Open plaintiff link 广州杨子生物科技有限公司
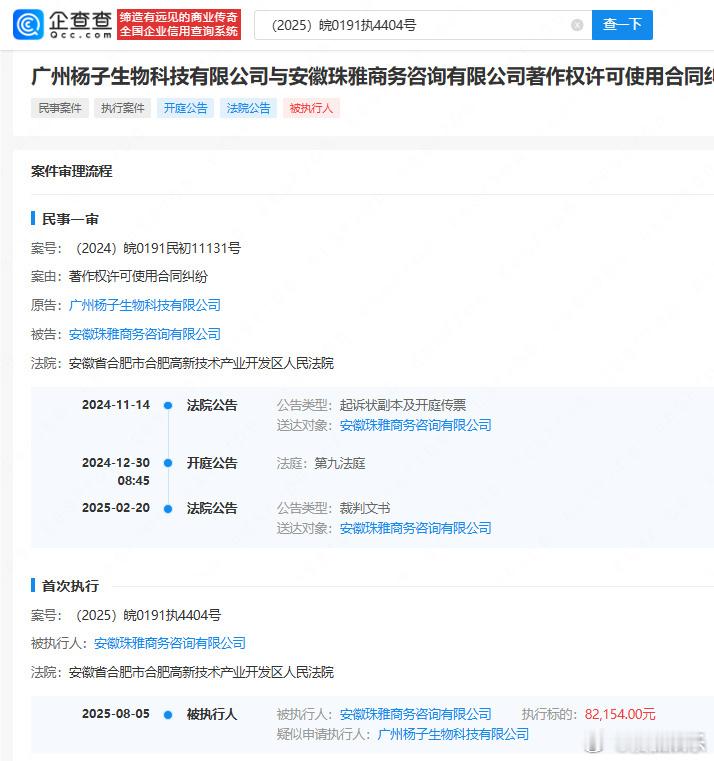 [145, 305]
